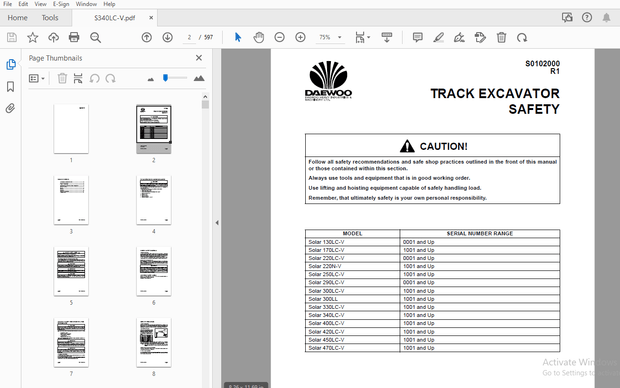
Task: Select page 6 thumbnail
Action: [154, 271]
